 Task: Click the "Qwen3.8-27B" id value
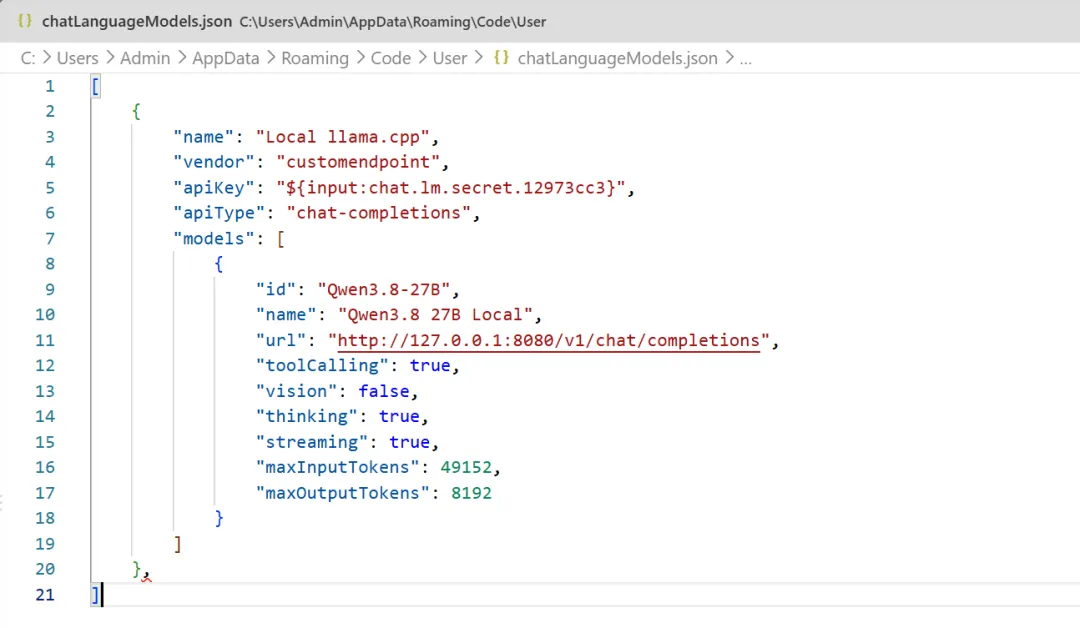point(384,289)
